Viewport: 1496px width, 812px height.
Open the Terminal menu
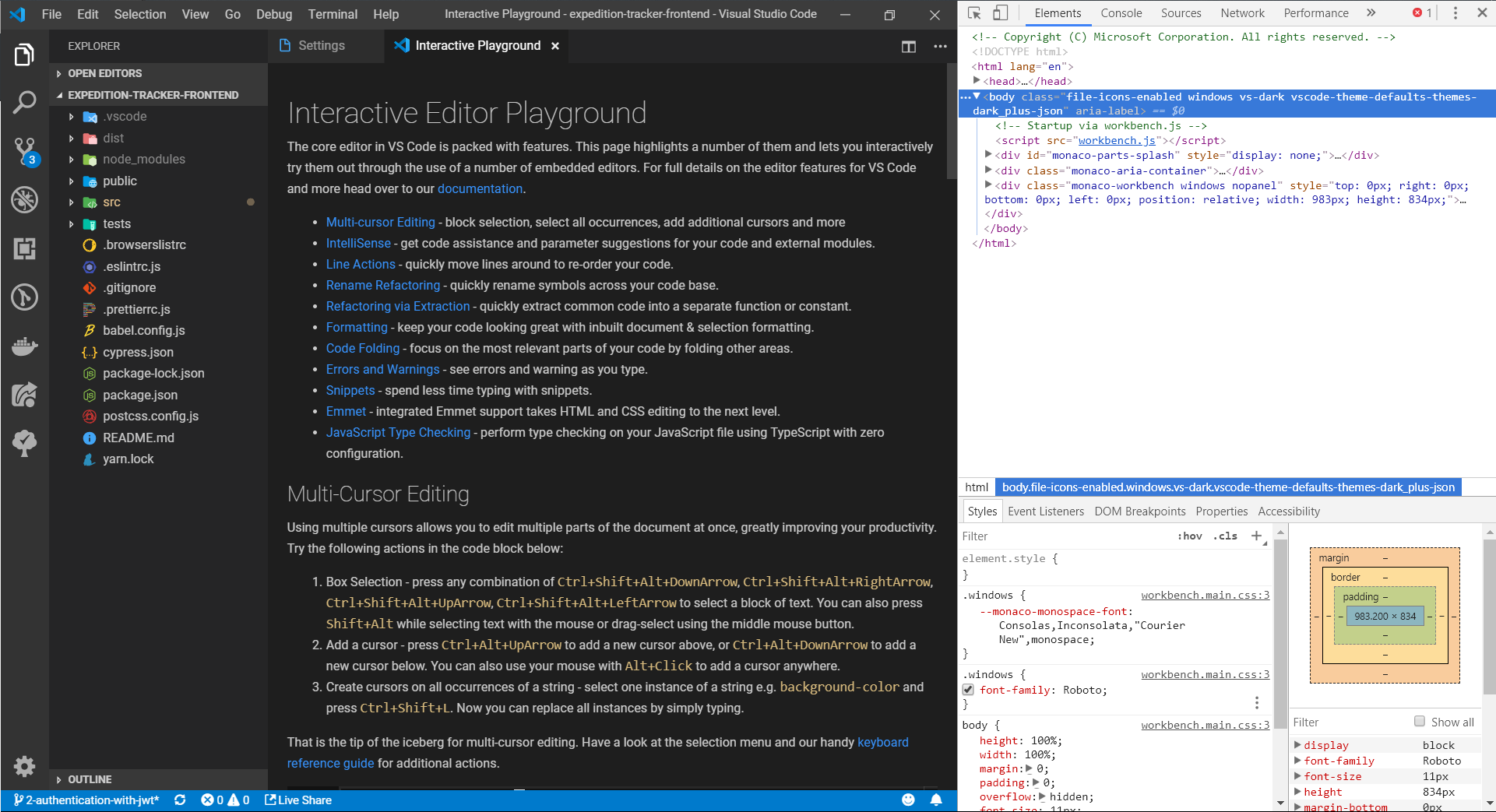pos(333,14)
